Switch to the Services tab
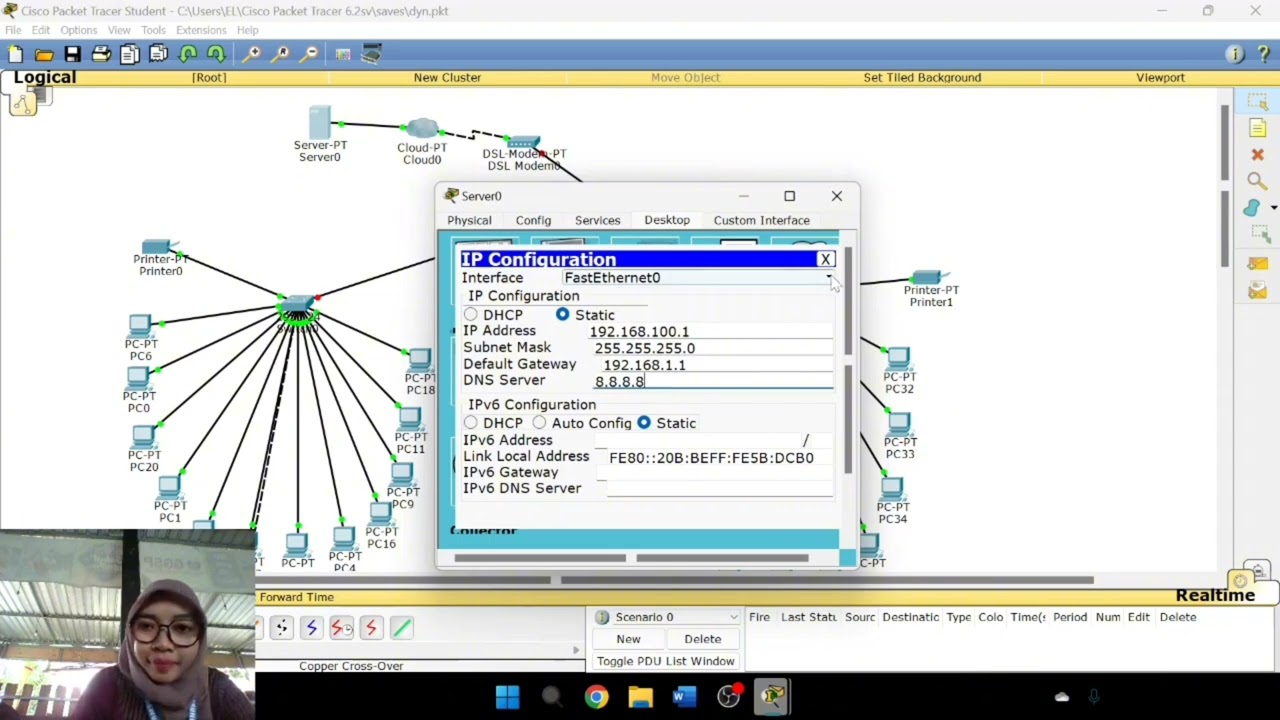 point(597,220)
